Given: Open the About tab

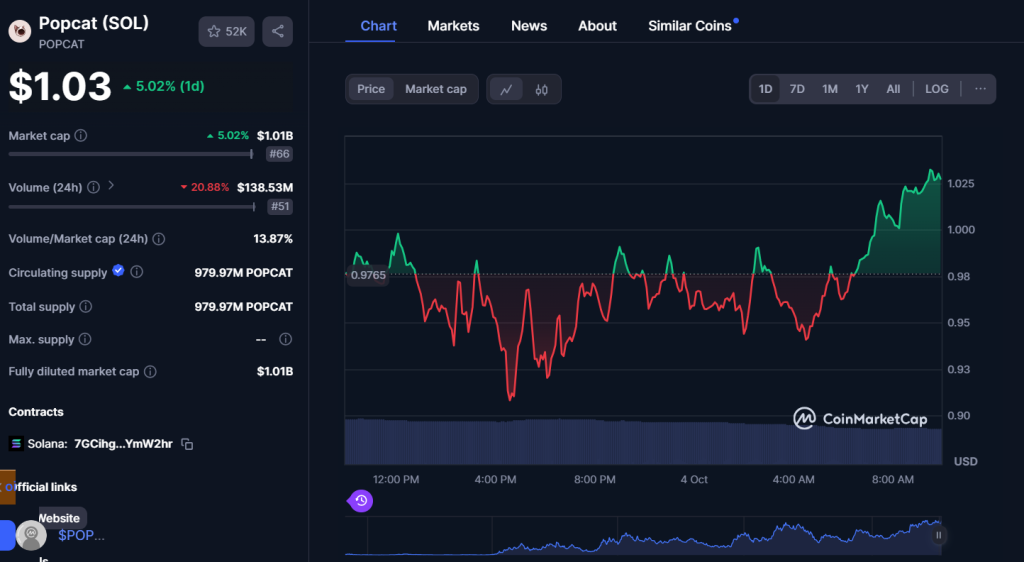Looking at the screenshot, I should point(597,26).
